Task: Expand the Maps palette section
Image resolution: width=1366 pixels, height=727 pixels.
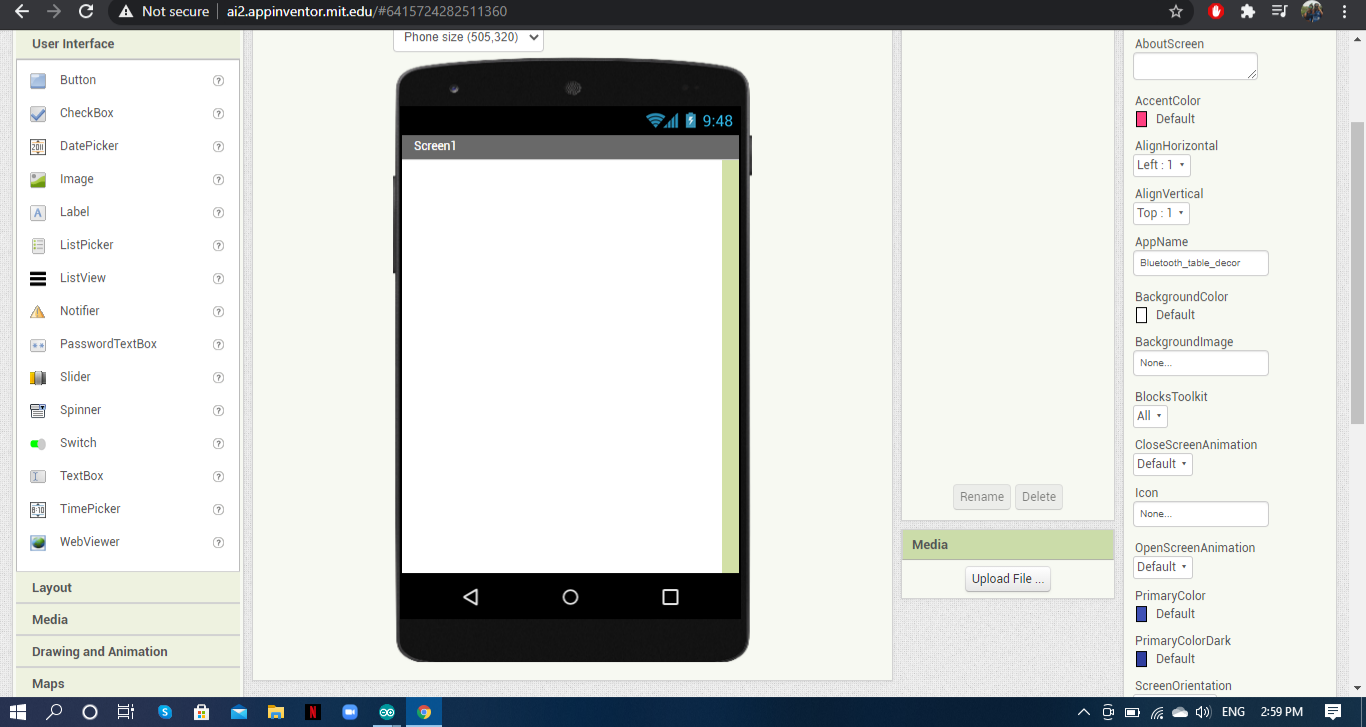Action: point(128,684)
